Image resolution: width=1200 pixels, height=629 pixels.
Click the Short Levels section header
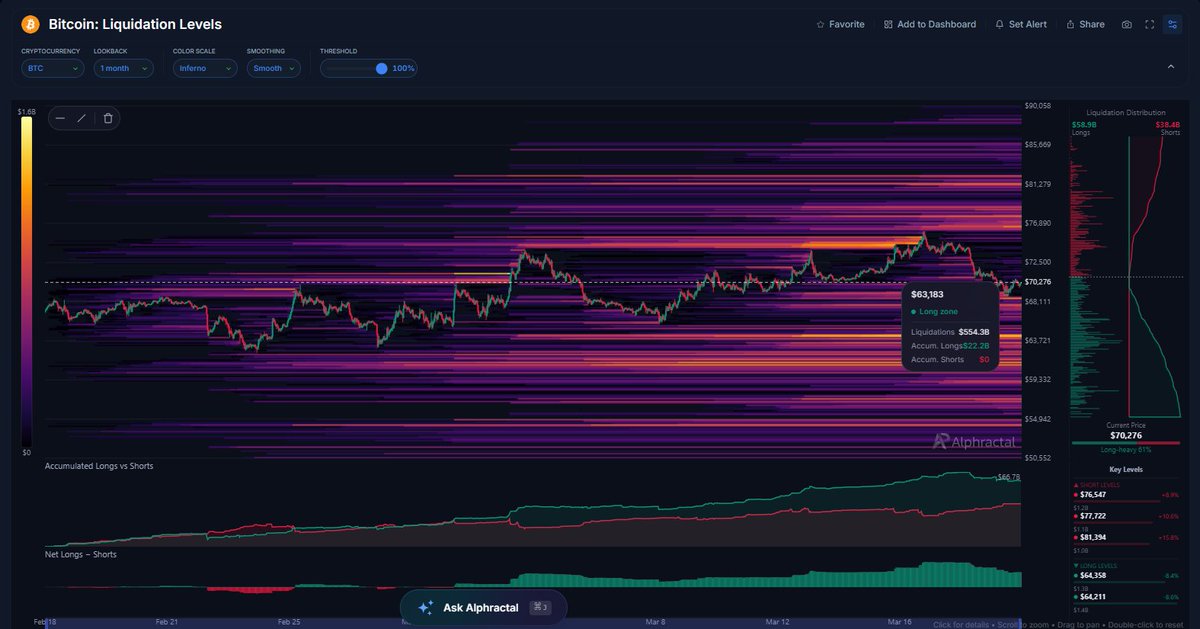[x=1096, y=484]
